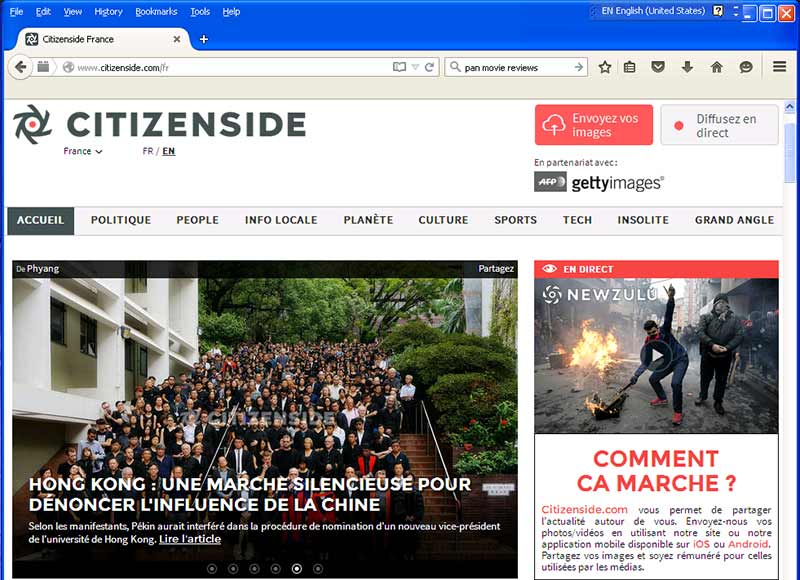The width and height of the screenshot is (800, 580).
Task: Select the sixth slideshow dot
Action: tap(318, 568)
